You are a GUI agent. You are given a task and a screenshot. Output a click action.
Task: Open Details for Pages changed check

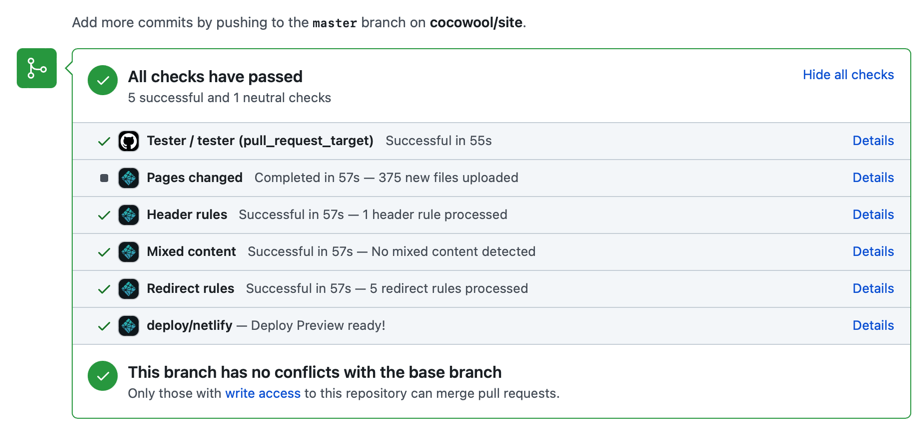(x=873, y=178)
